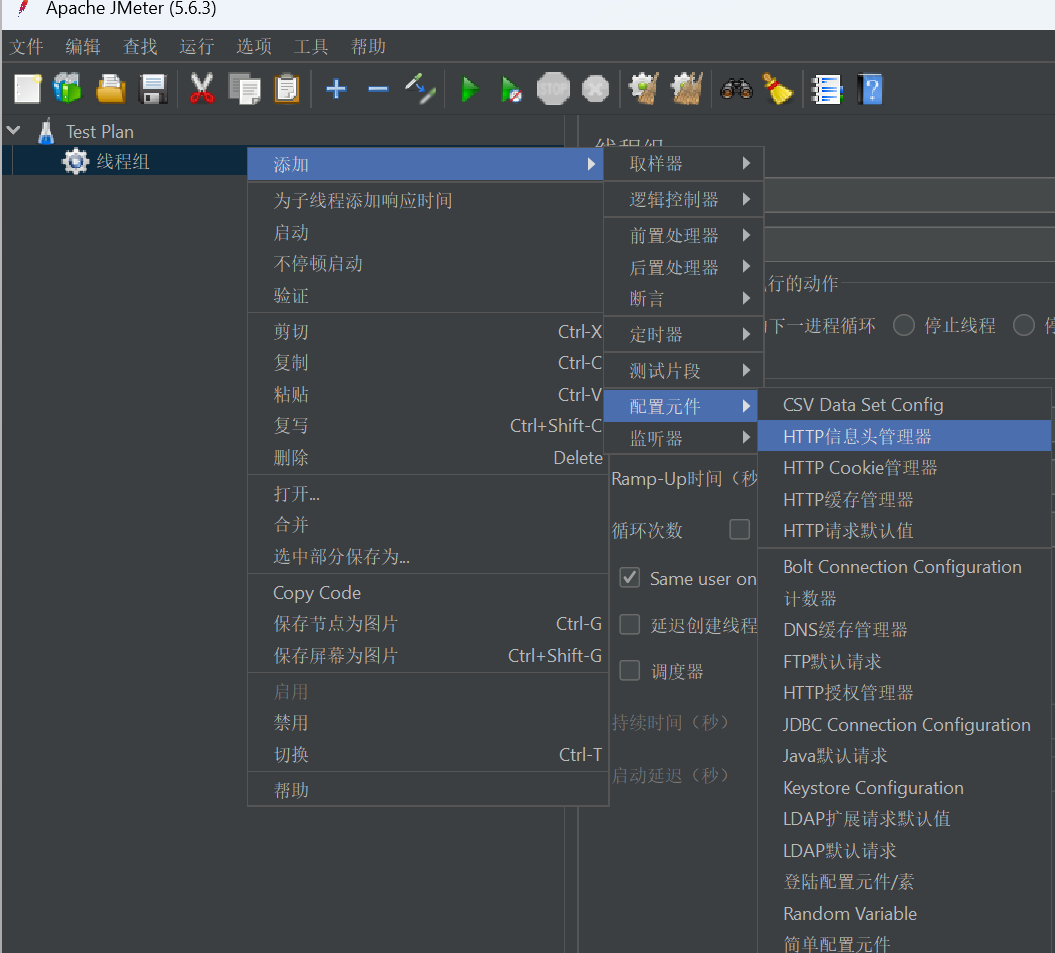
Task: Expand the 后置处理器 submenu
Action: (x=684, y=267)
